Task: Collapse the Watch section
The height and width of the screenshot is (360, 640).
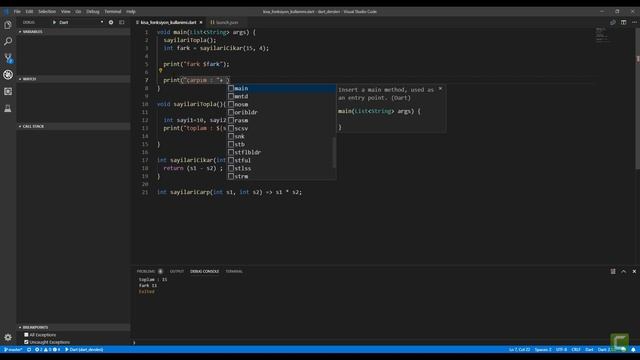Action: click(x=73, y=79)
